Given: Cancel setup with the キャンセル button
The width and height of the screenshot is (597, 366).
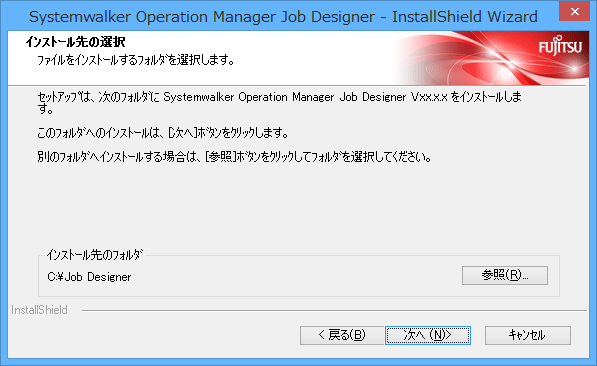Looking at the screenshot, I should [x=528, y=335].
